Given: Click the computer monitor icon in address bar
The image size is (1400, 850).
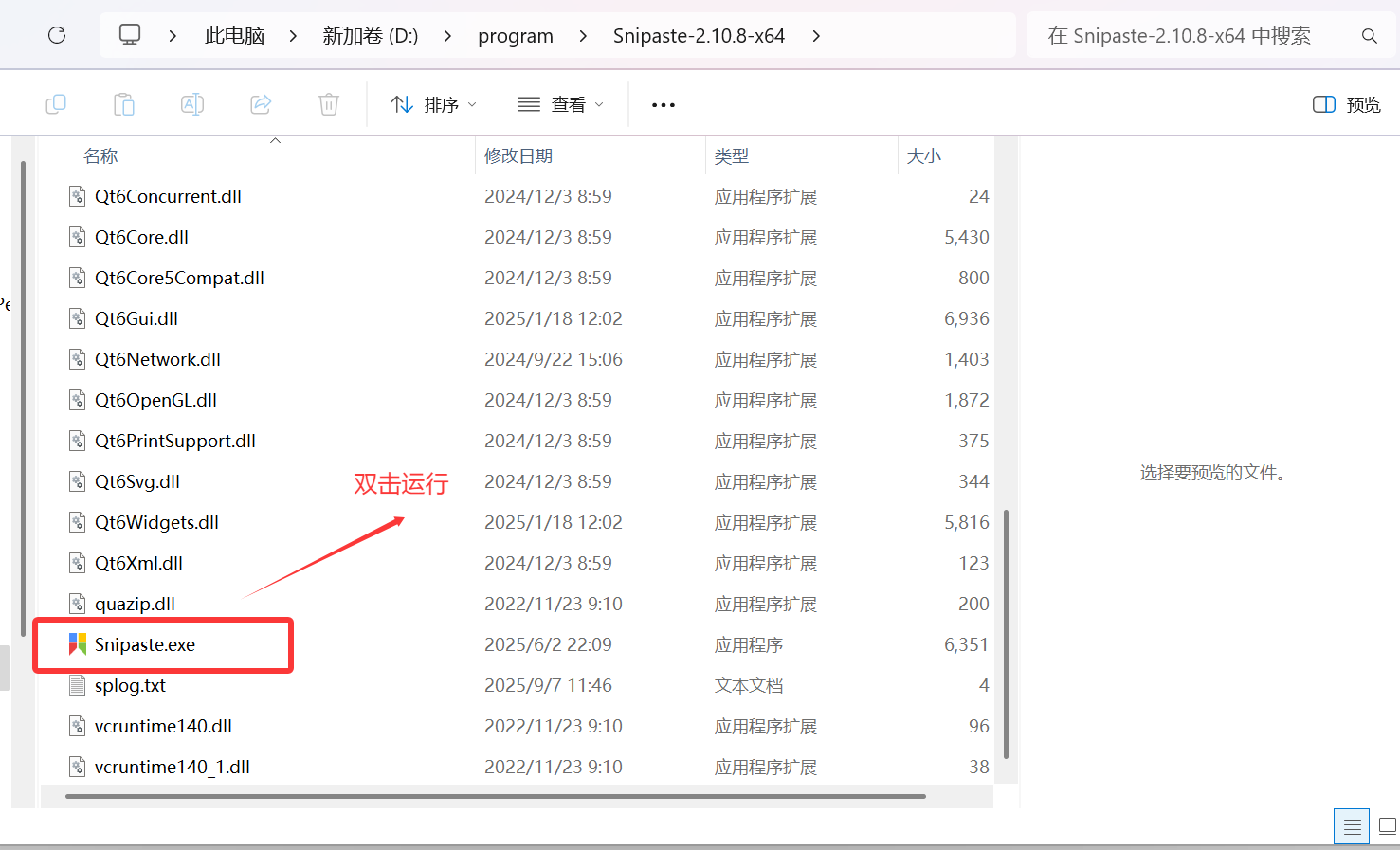Looking at the screenshot, I should pyautogui.click(x=130, y=35).
